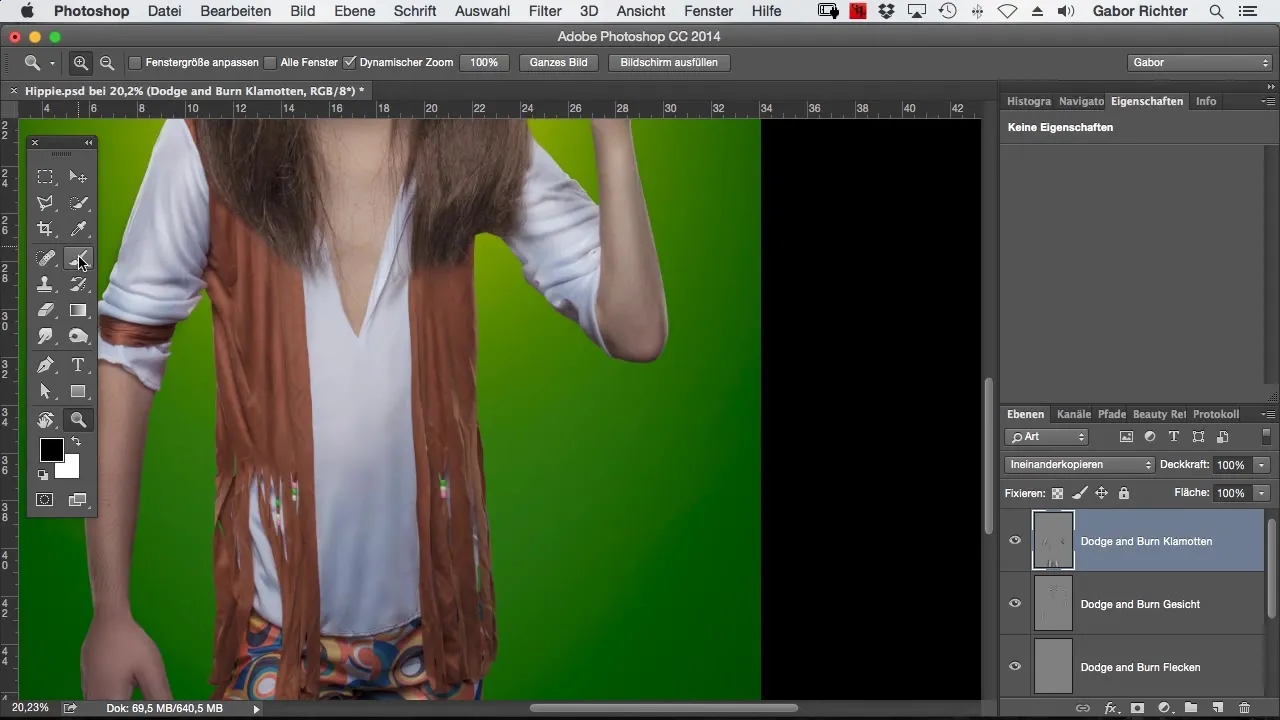Select the Move tool

coord(78,177)
